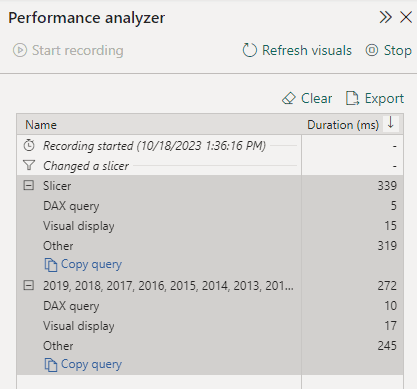Image resolution: width=417 pixels, height=389 pixels.
Task: Select the Slicer DAX query row
Action: click(210, 206)
